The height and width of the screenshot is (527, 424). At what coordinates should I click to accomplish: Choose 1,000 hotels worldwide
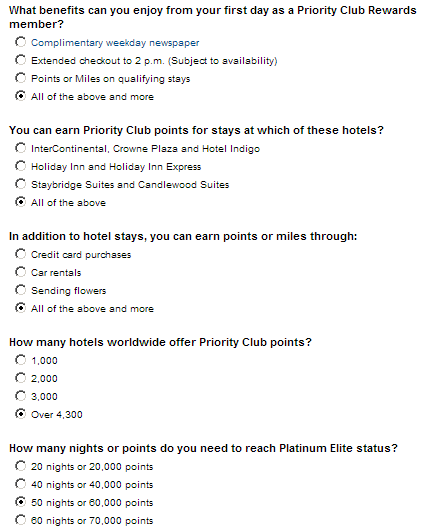tap(20, 360)
